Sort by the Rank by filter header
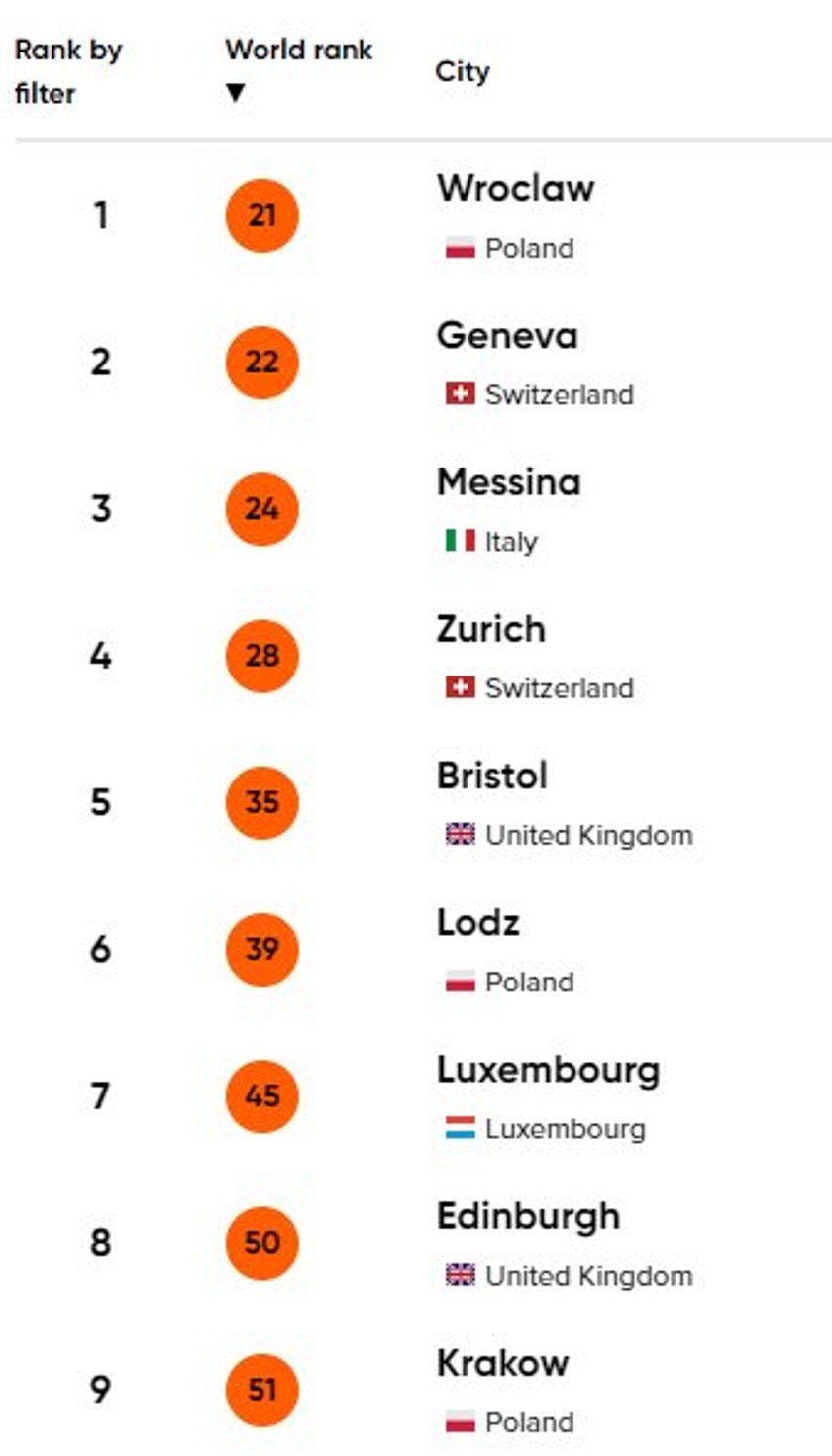This screenshot has width=832, height=1456. (67, 71)
